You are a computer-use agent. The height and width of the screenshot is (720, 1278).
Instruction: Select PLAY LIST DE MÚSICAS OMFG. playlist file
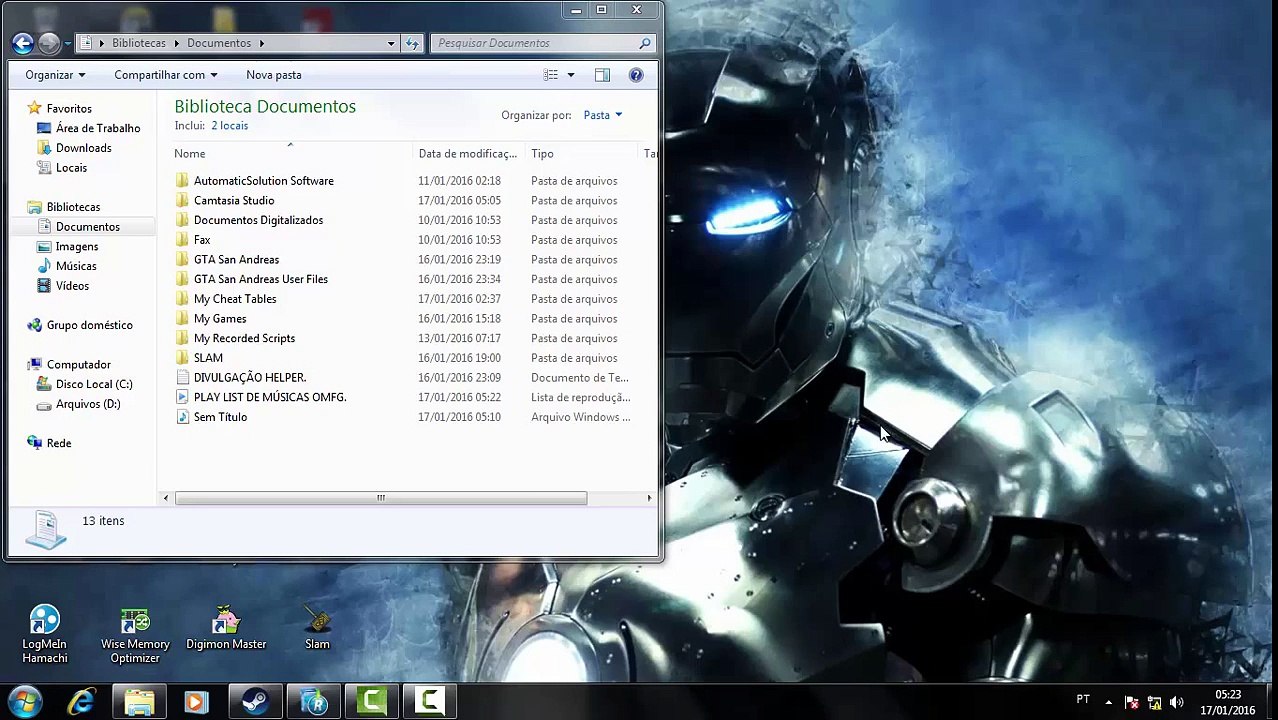(x=270, y=397)
